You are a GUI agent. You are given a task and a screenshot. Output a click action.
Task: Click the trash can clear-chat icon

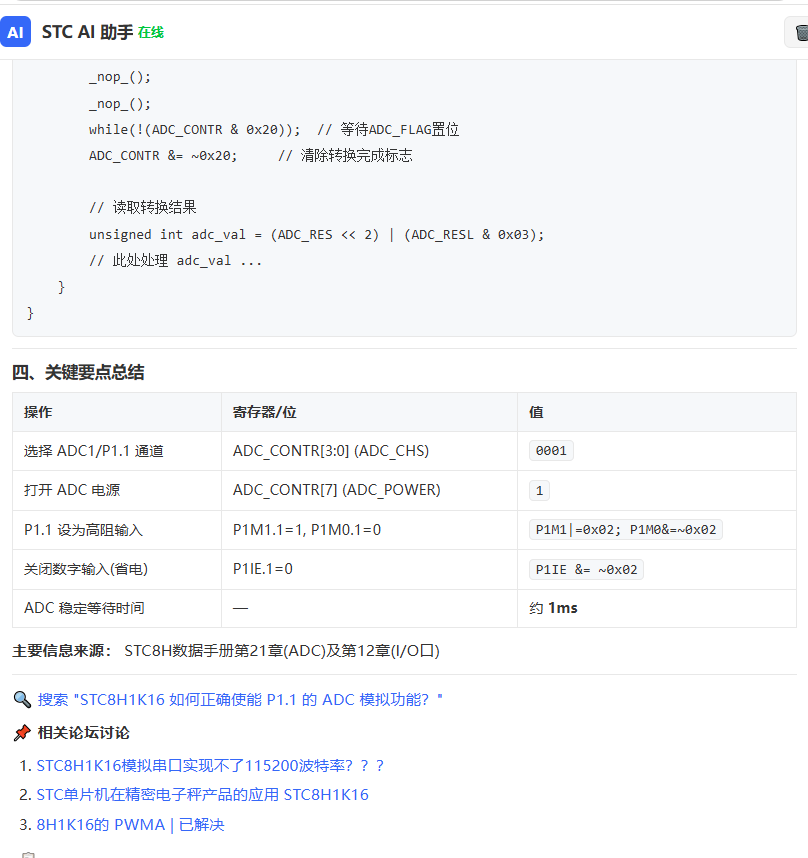tap(801, 32)
